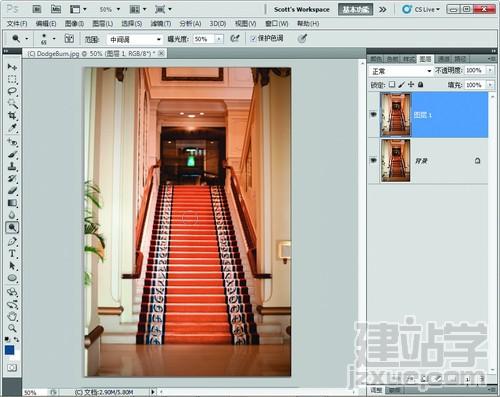Select the Crop tool
Image resolution: width=500 pixels, height=397 pixels.
(x=12, y=116)
